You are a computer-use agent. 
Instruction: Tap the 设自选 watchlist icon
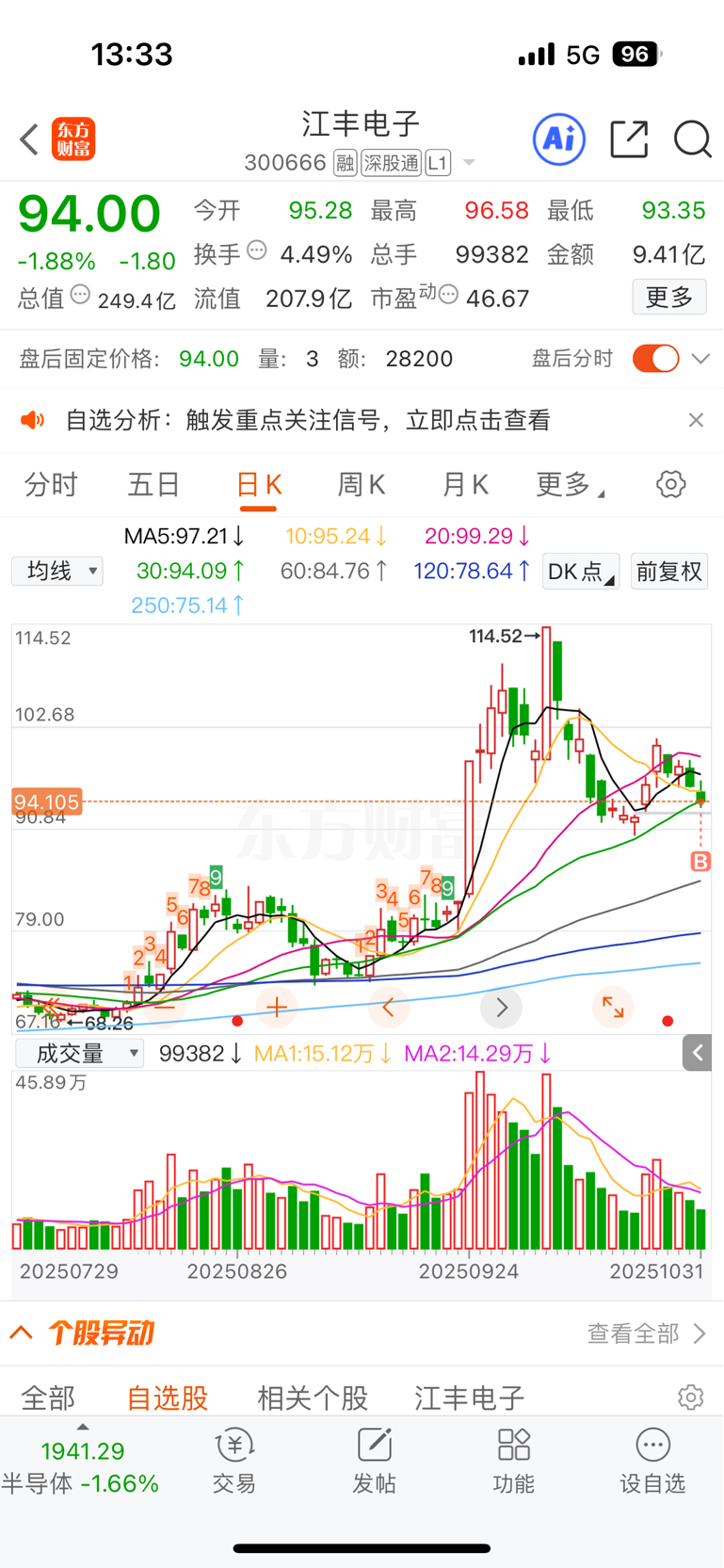point(652,1462)
